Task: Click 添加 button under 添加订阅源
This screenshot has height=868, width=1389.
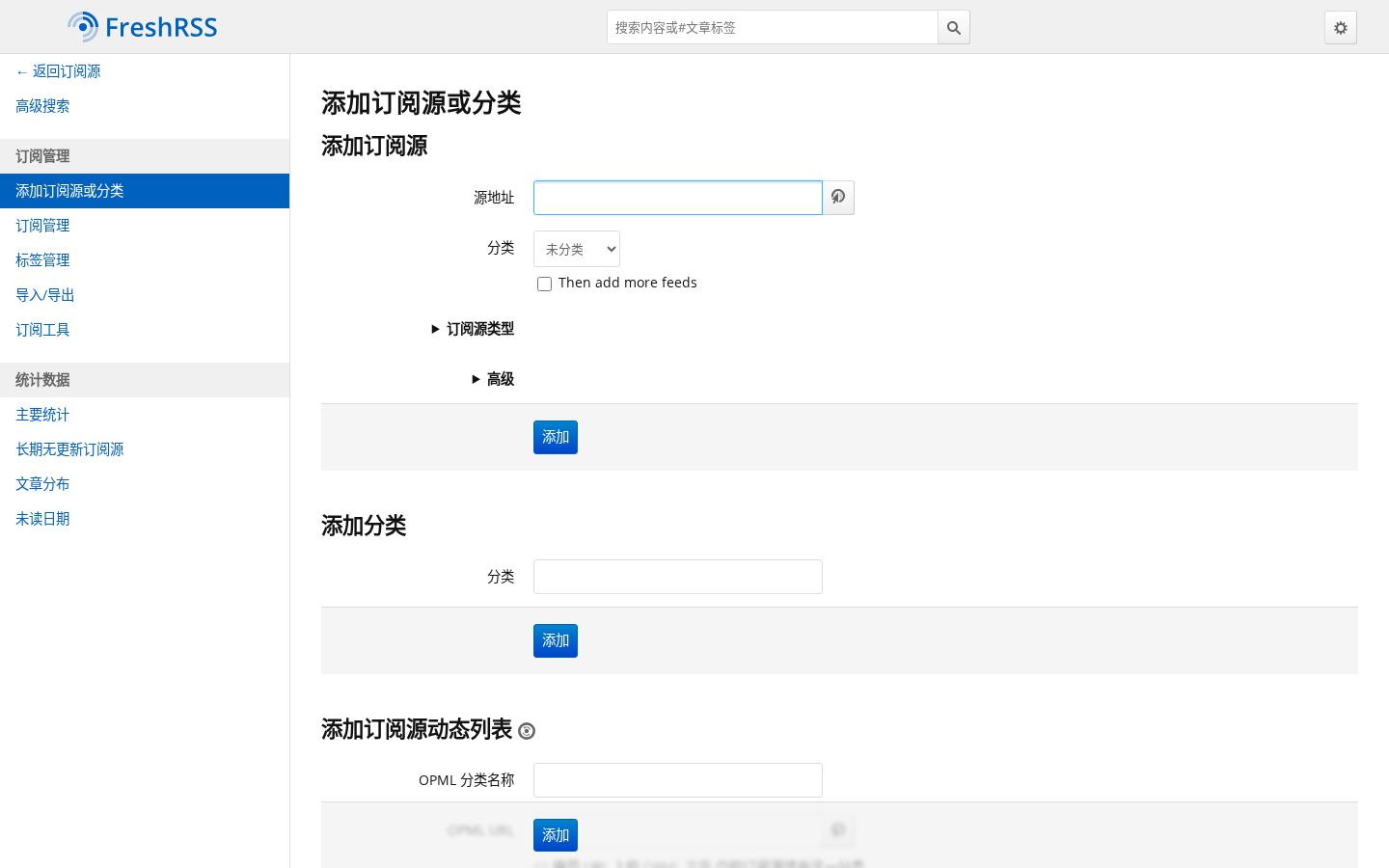Action: pyautogui.click(x=556, y=437)
